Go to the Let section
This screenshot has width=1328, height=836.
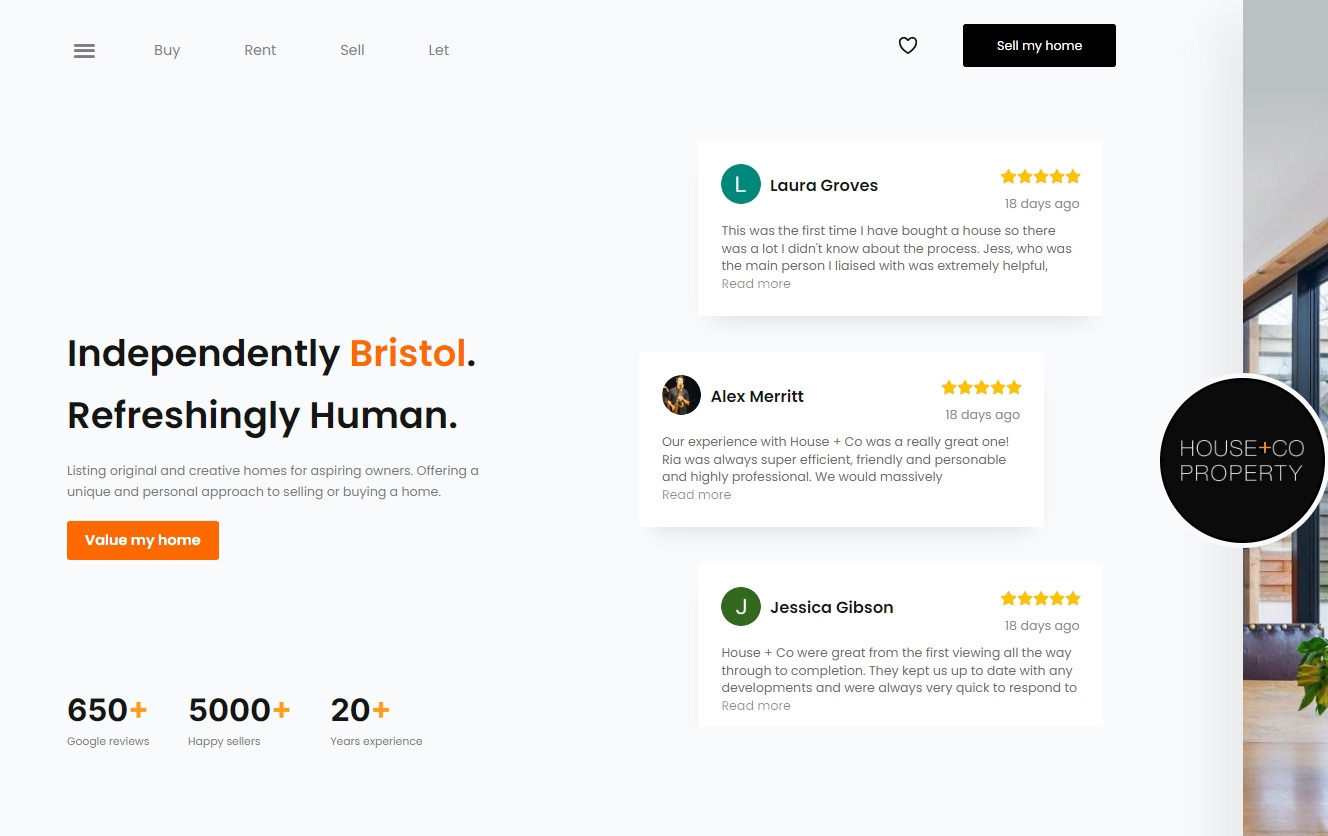click(438, 50)
